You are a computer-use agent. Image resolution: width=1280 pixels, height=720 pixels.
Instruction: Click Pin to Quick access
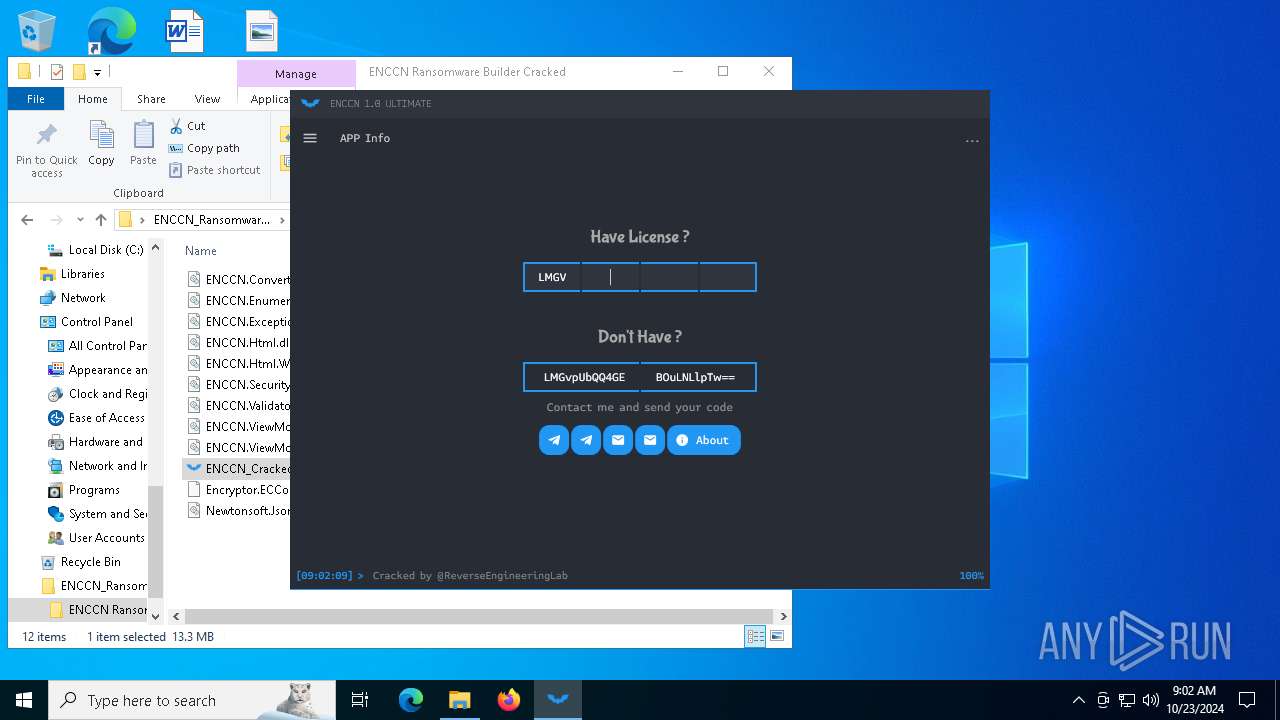coord(47,150)
